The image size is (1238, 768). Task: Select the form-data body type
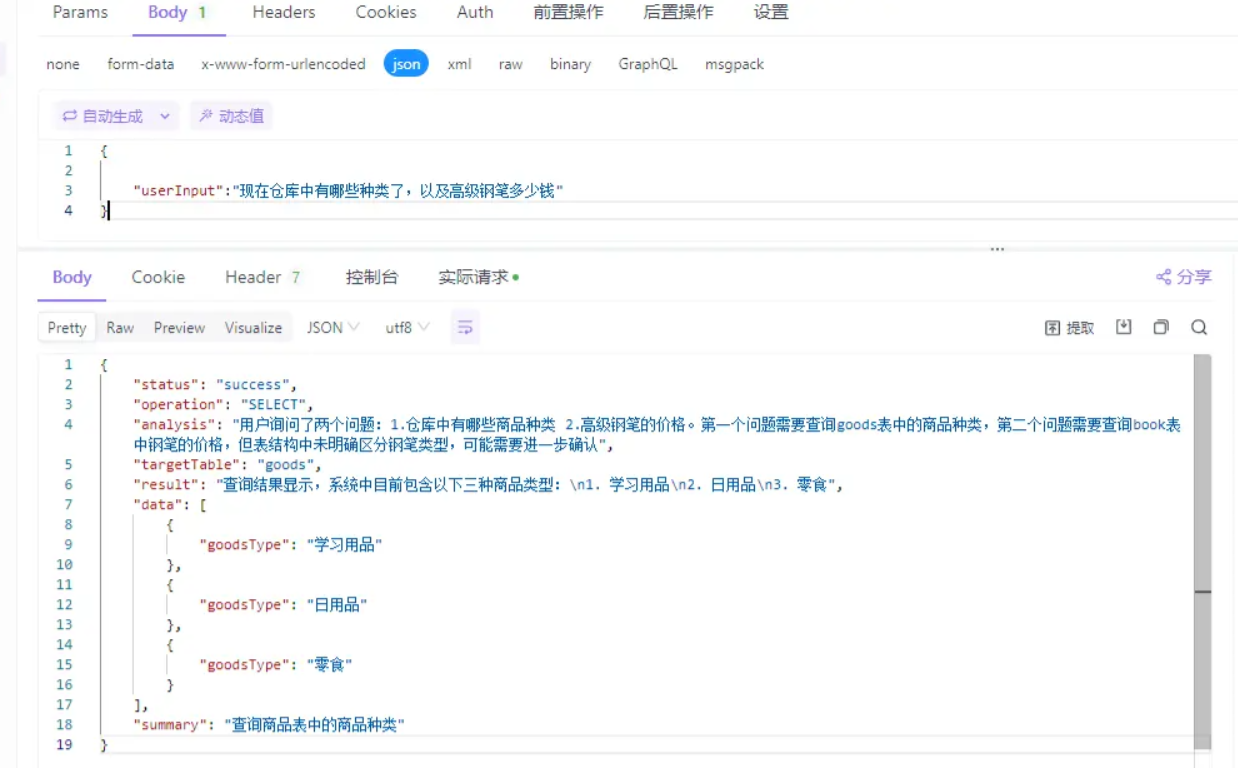click(x=140, y=64)
